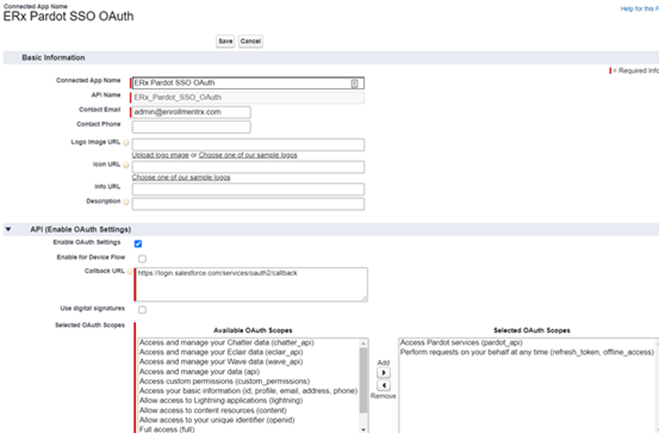Click help icon beside Description label
This screenshot has height=433, width=659.
click(127, 203)
